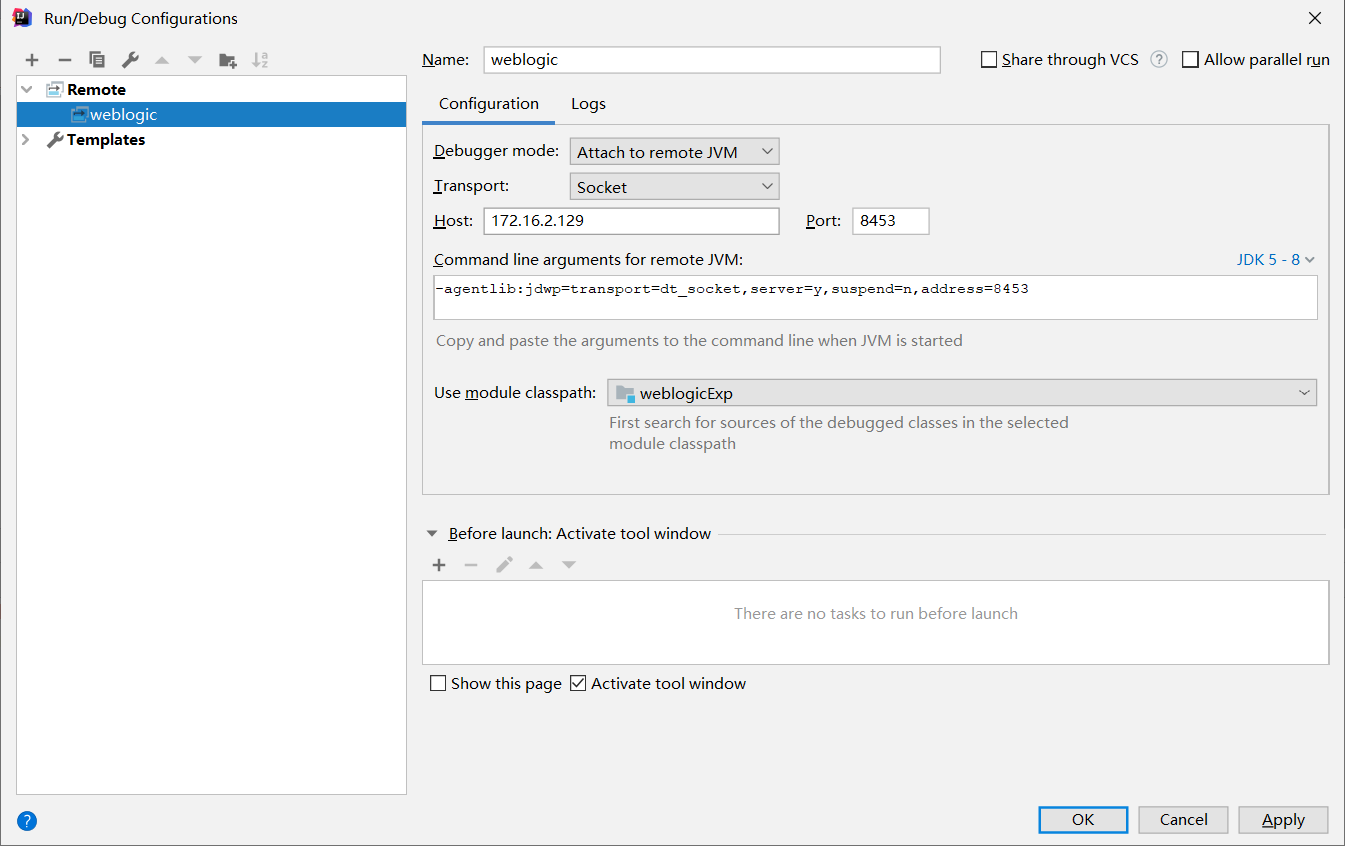Open JDK 5 - 8 version selector

pyautogui.click(x=1275, y=259)
